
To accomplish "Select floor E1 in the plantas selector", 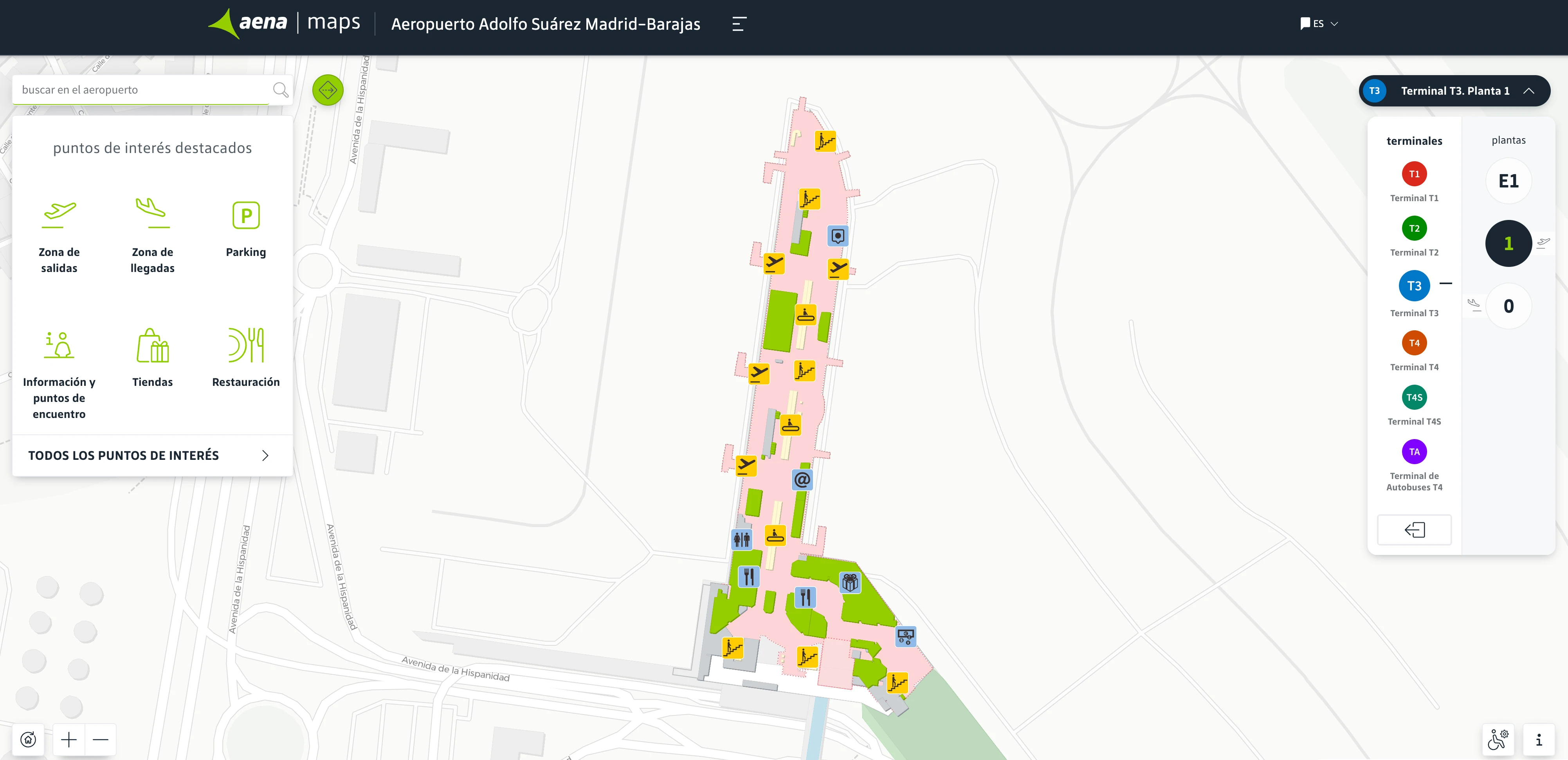I will coord(1509,181).
